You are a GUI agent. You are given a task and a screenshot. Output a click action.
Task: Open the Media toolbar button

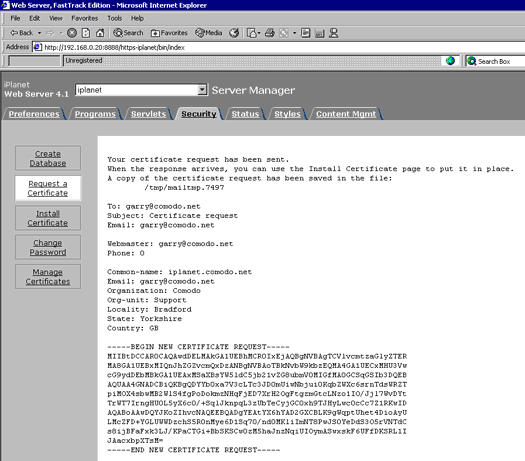[209, 33]
